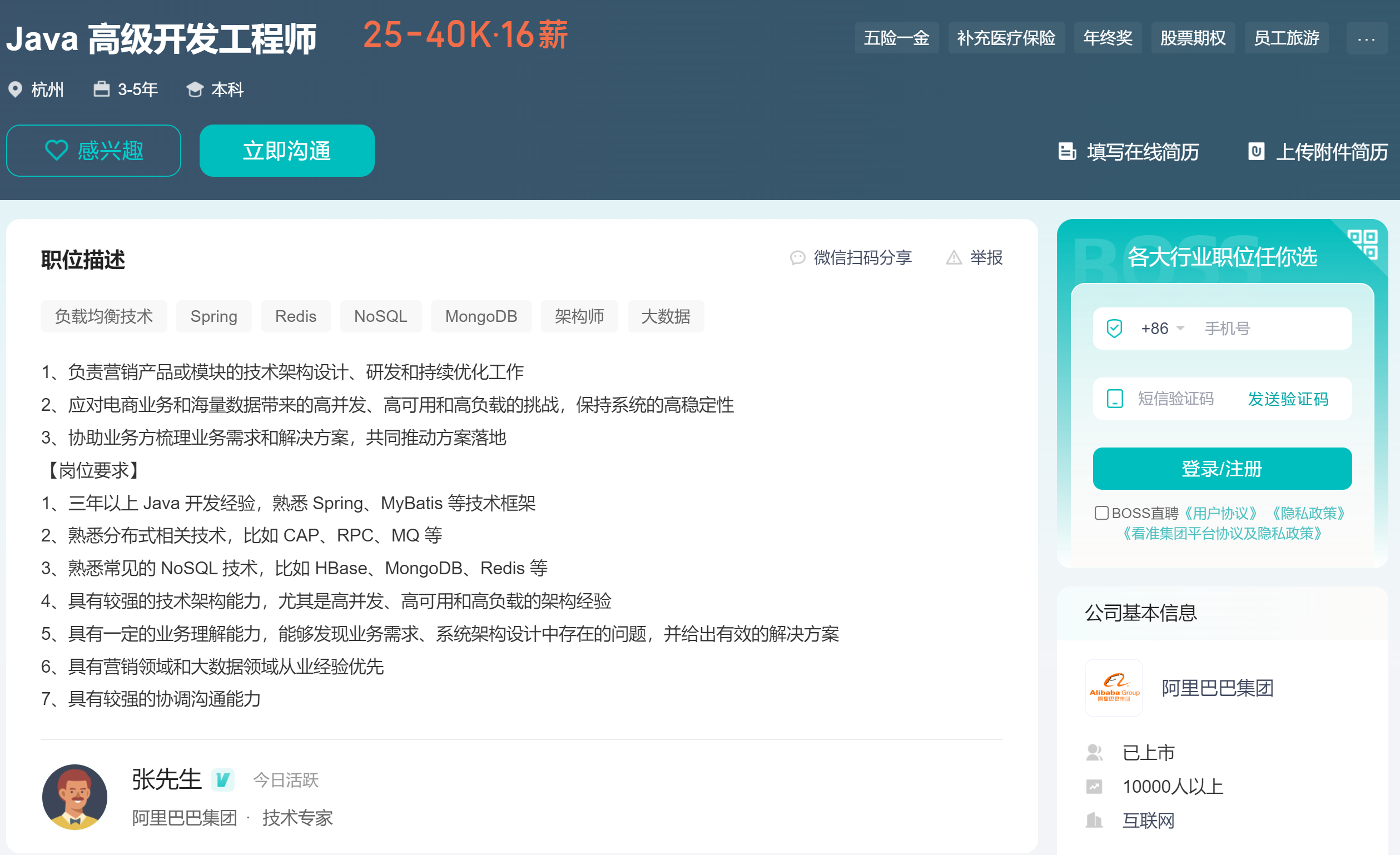Click the 互联网 industry text
The height and width of the screenshot is (855, 1400).
tap(1148, 821)
